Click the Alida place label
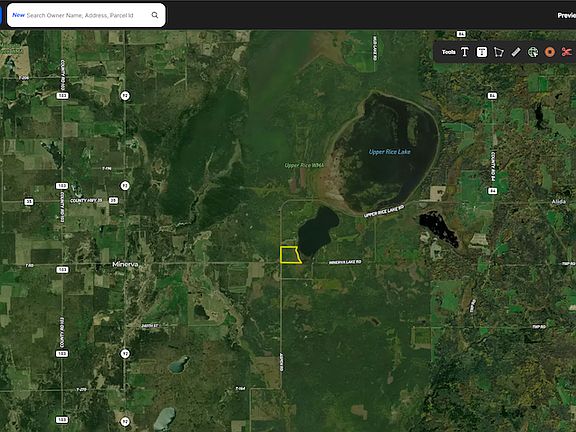 click(x=559, y=202)
